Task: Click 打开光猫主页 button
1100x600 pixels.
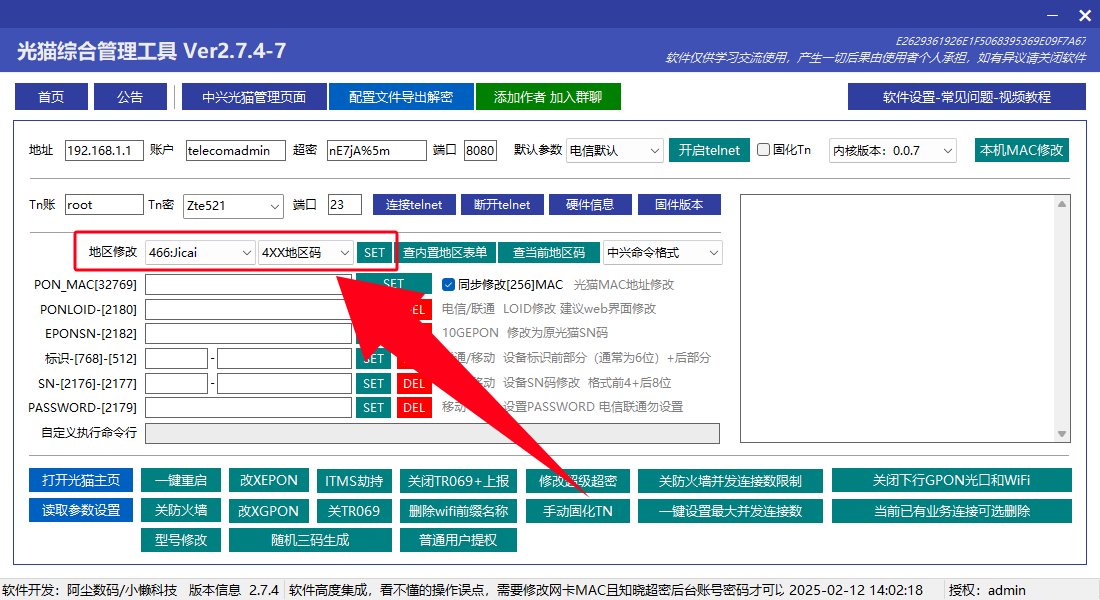Action: (x=81, y=480)
